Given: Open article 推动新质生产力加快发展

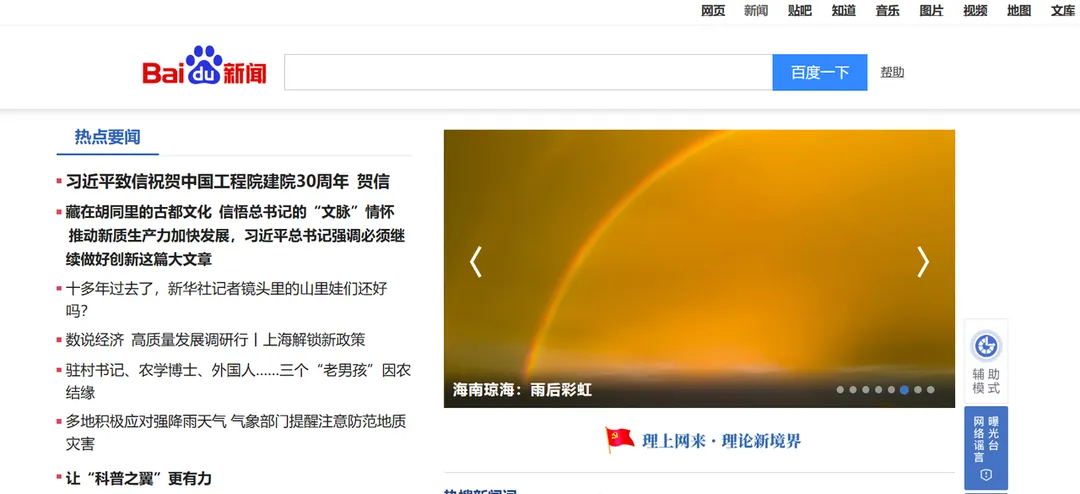Looking at the screenshot, I should [x=236, y=247].
